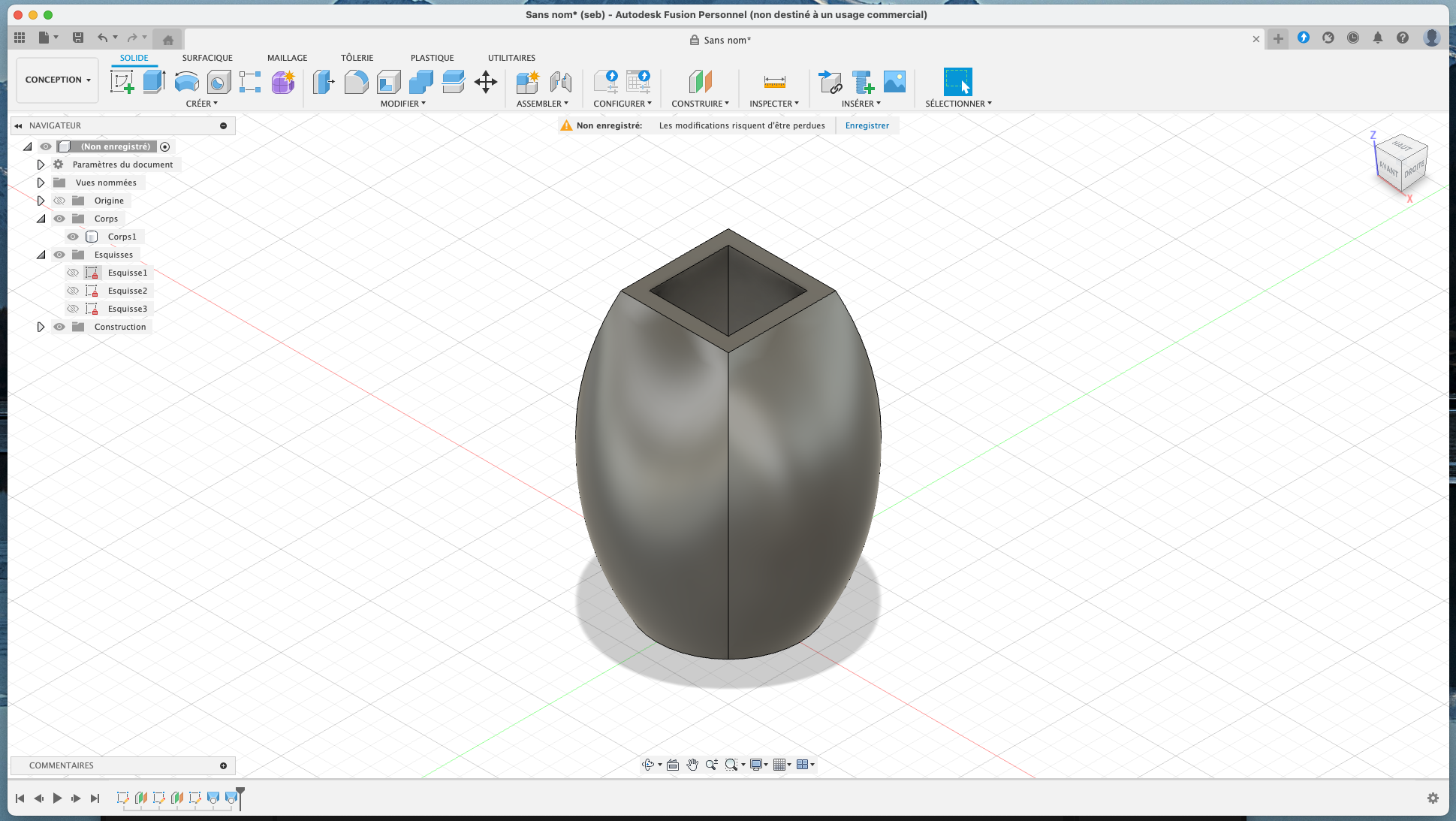Select the Fillet tool
1456x821 pixels.
pos(356,81)
